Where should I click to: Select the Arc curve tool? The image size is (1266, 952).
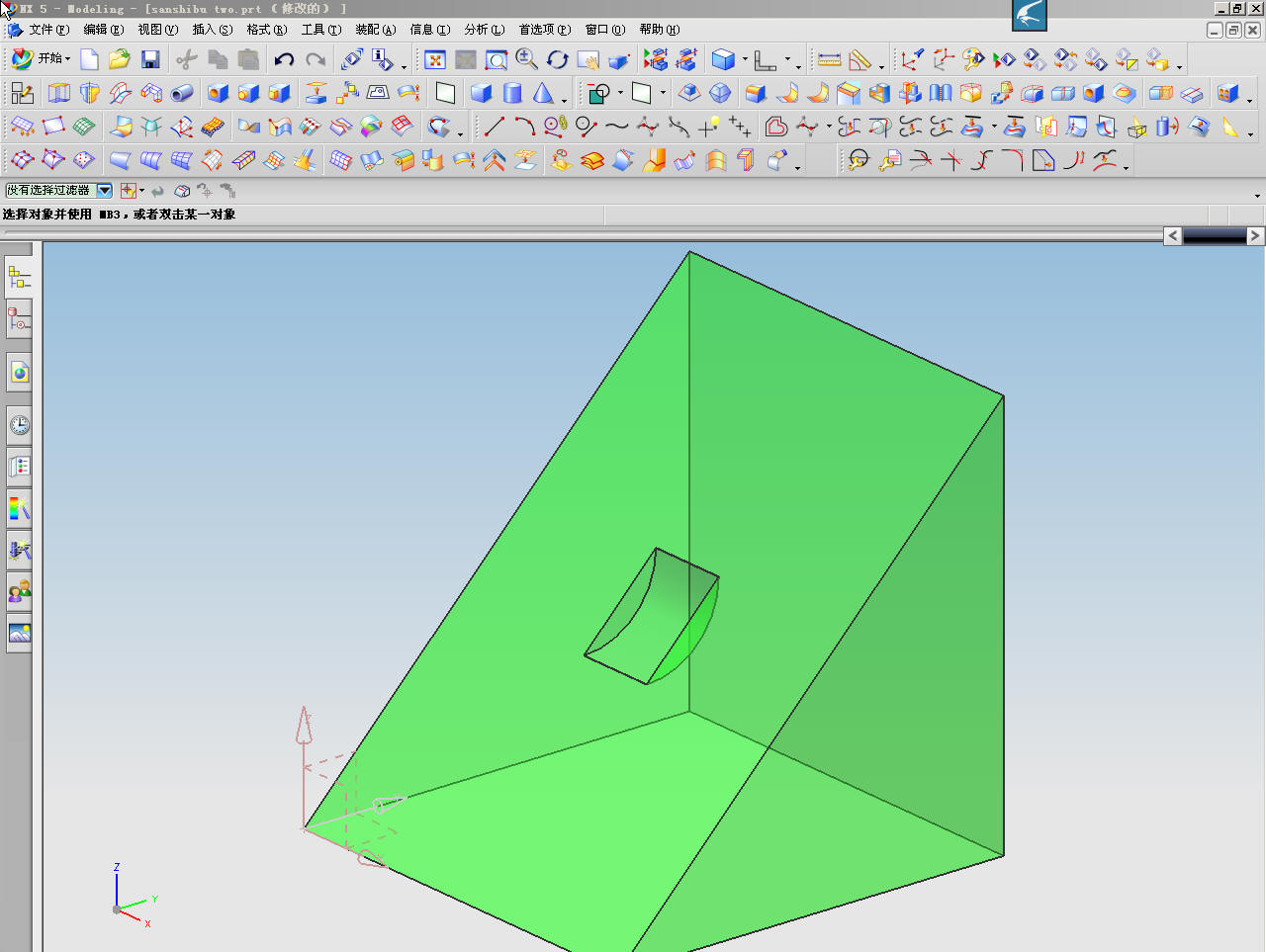pos(525,127)
